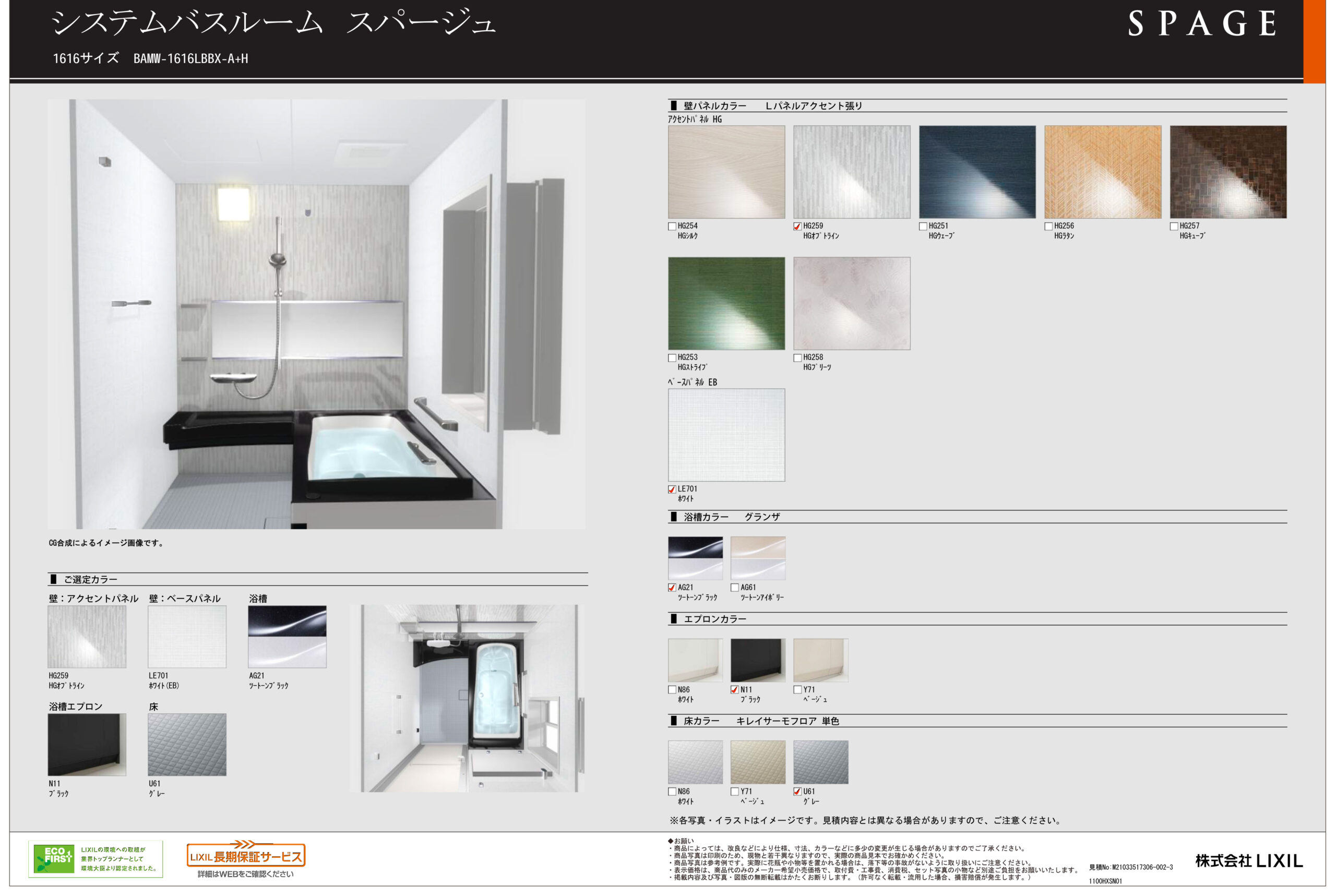Click the model number BAMW-1616LBBX-A+H
This screenshot has width=1336, height=896.
pyautogui.click(x=191, y=58)
